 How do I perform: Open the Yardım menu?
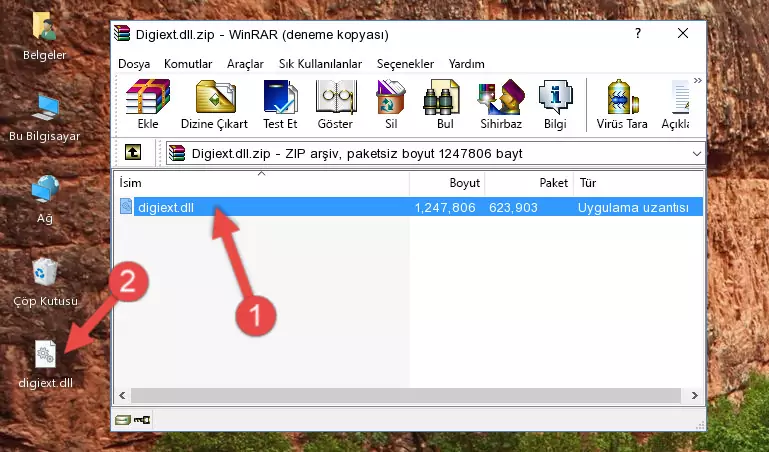coord(466,64)
